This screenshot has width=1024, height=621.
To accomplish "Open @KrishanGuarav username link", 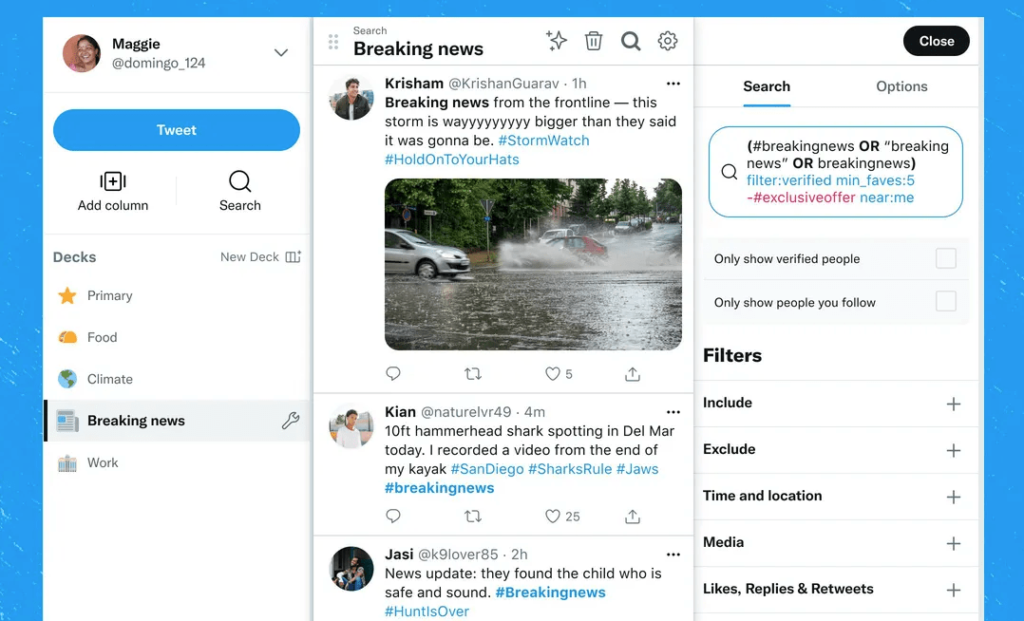I will [x=504, y=84].
